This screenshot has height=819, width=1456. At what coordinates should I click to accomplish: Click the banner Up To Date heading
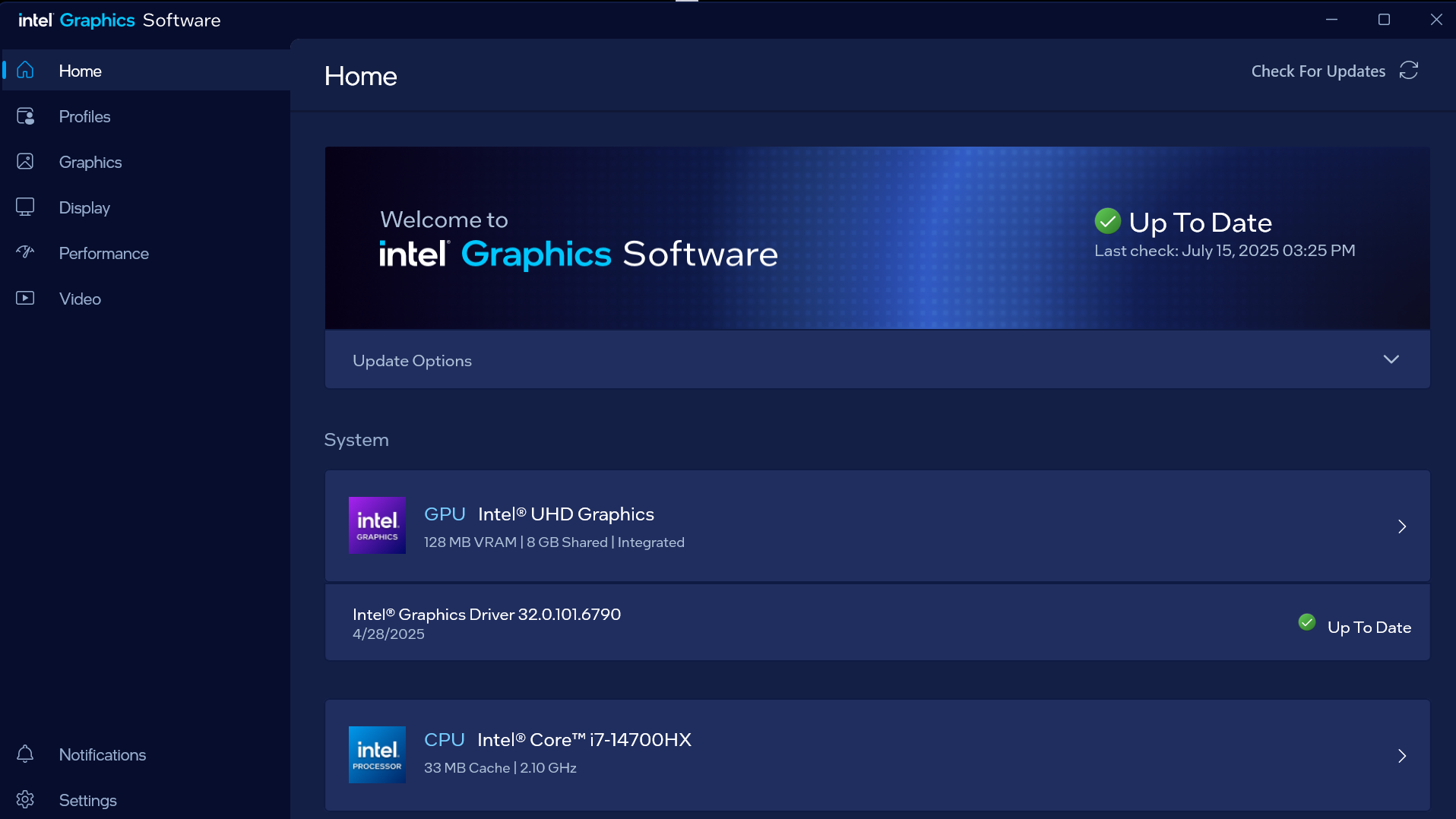point(1200,223)
